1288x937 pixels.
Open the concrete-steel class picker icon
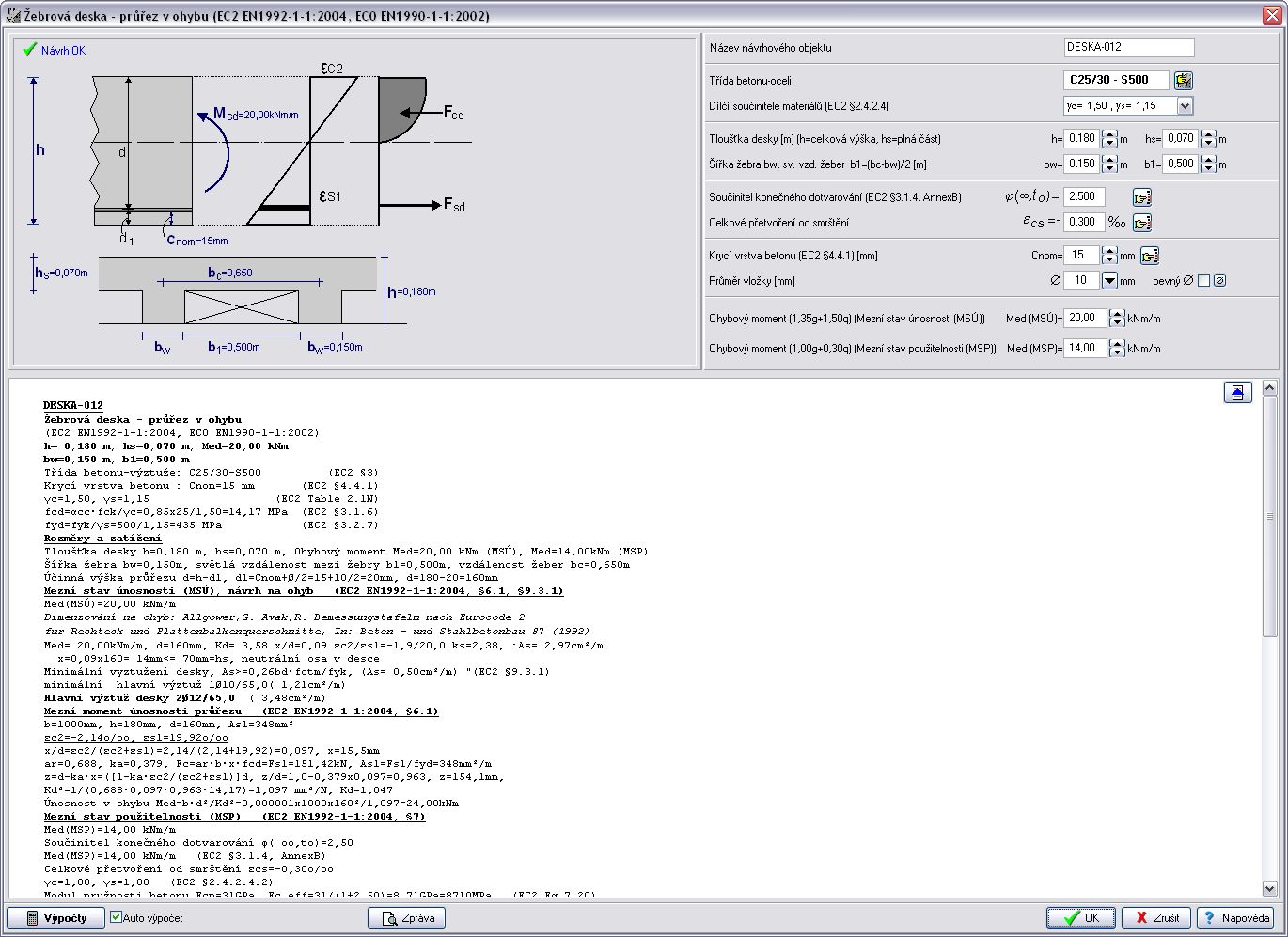tap(1184, 81)
